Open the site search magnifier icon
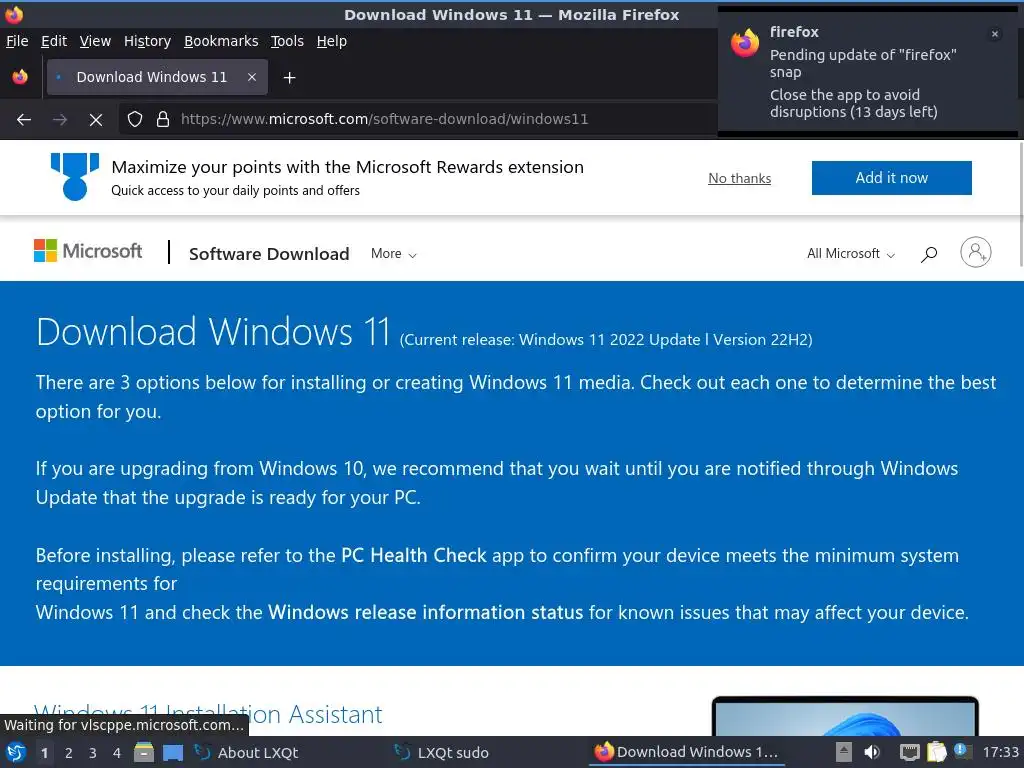The height and width of the screenshot is (768, 1024). [929, 254]
